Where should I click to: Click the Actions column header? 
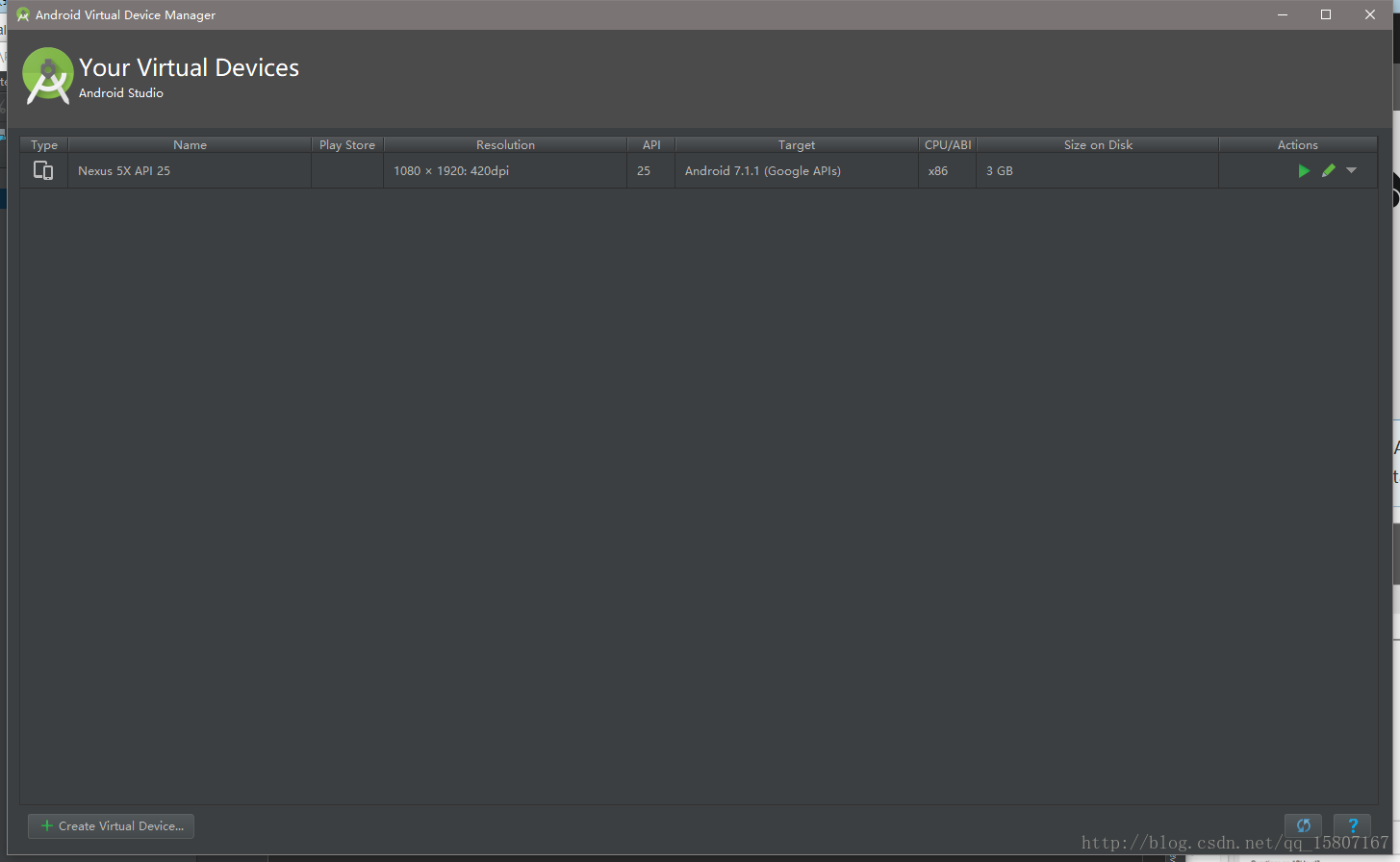(1298, 144)
